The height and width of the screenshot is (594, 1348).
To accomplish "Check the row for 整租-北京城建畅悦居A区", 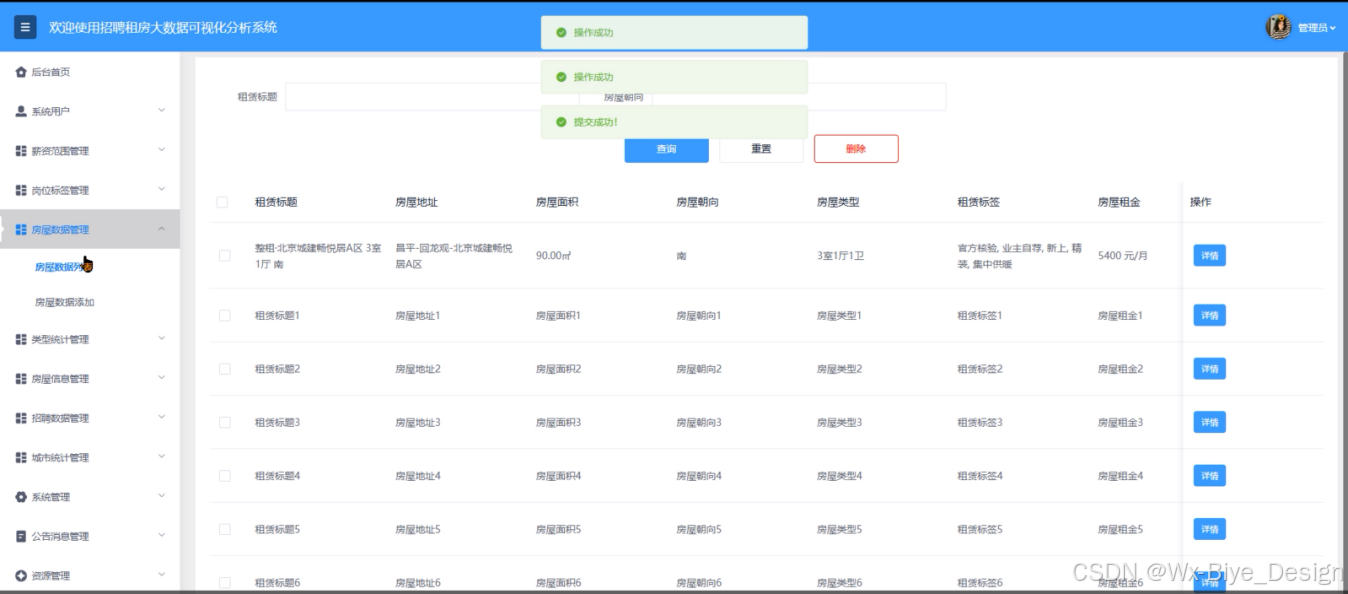I will click(x=224, y=256).
